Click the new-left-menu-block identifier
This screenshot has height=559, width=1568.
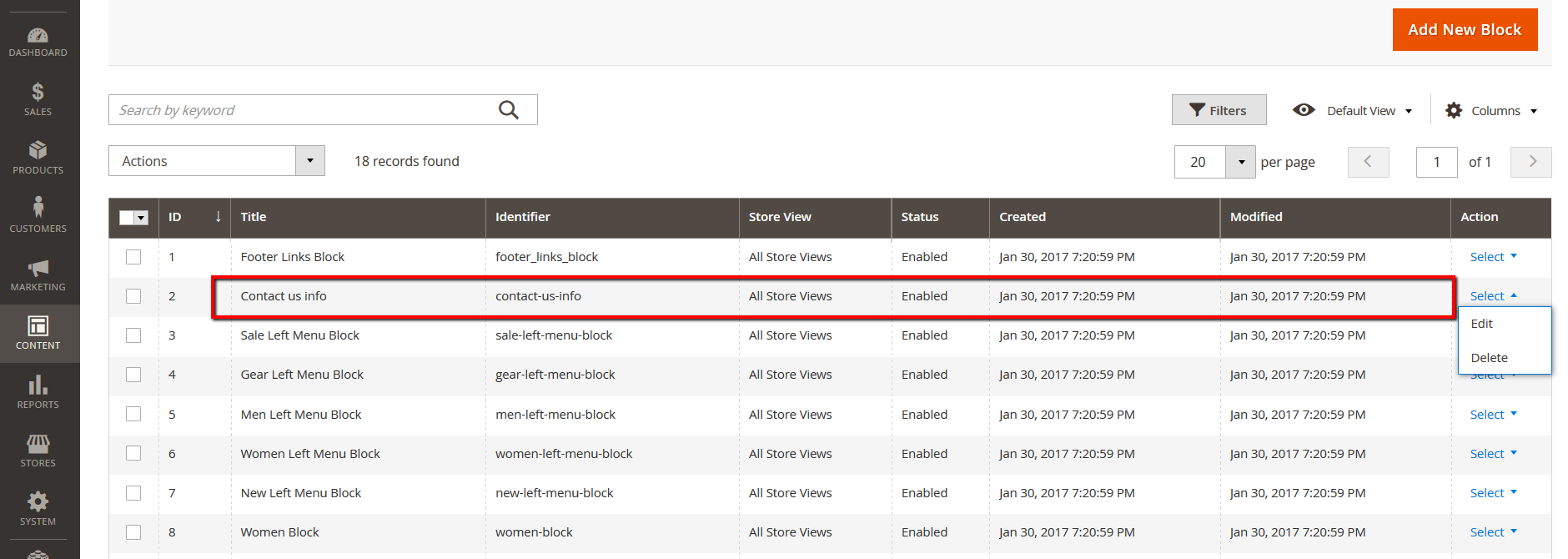pyautogui.click(x=555, y=493)
